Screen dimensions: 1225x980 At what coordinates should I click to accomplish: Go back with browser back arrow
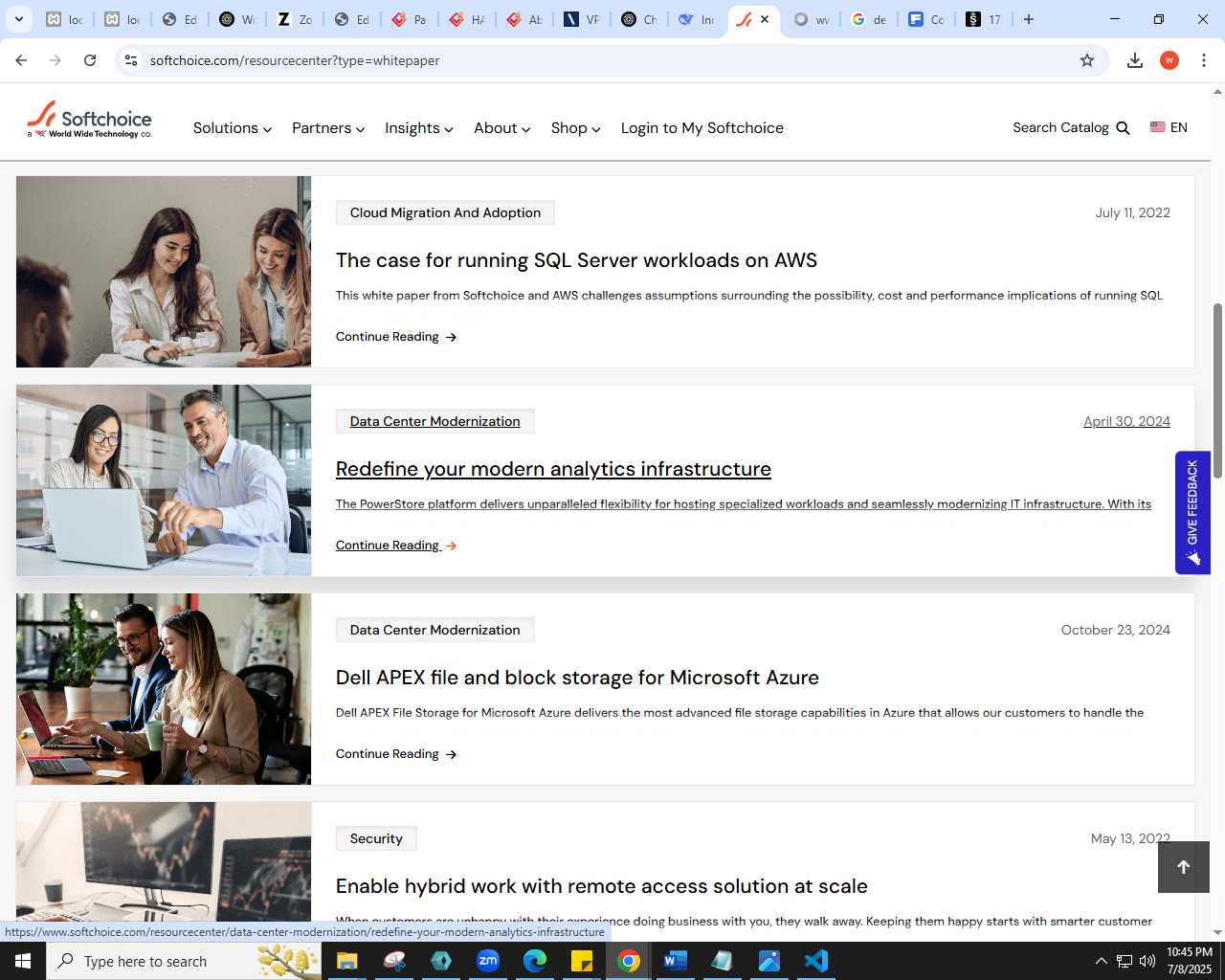coord(21,60)
